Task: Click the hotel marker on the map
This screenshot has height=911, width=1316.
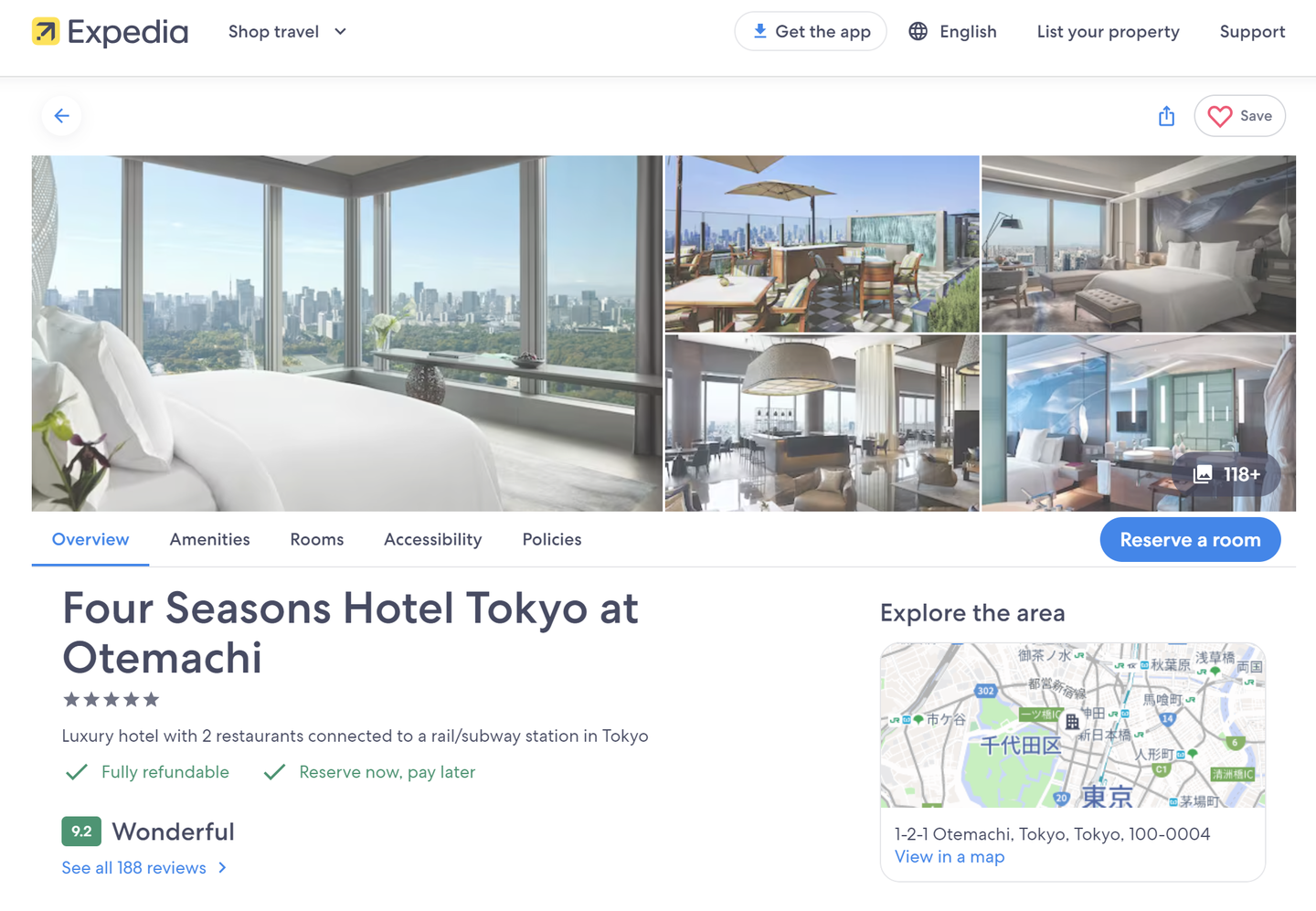Action: click(1072, 722)
